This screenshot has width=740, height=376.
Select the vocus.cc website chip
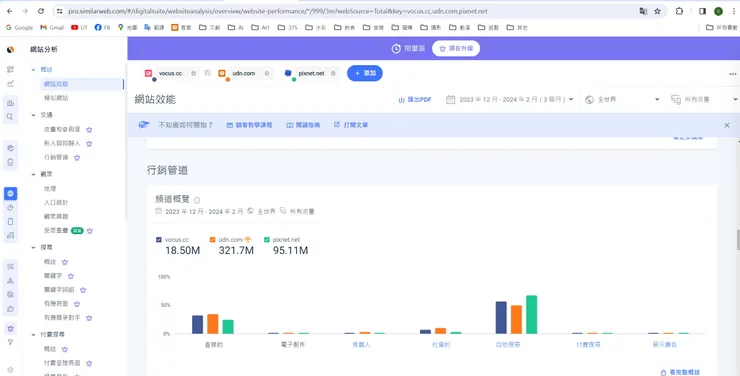point(170,74)
